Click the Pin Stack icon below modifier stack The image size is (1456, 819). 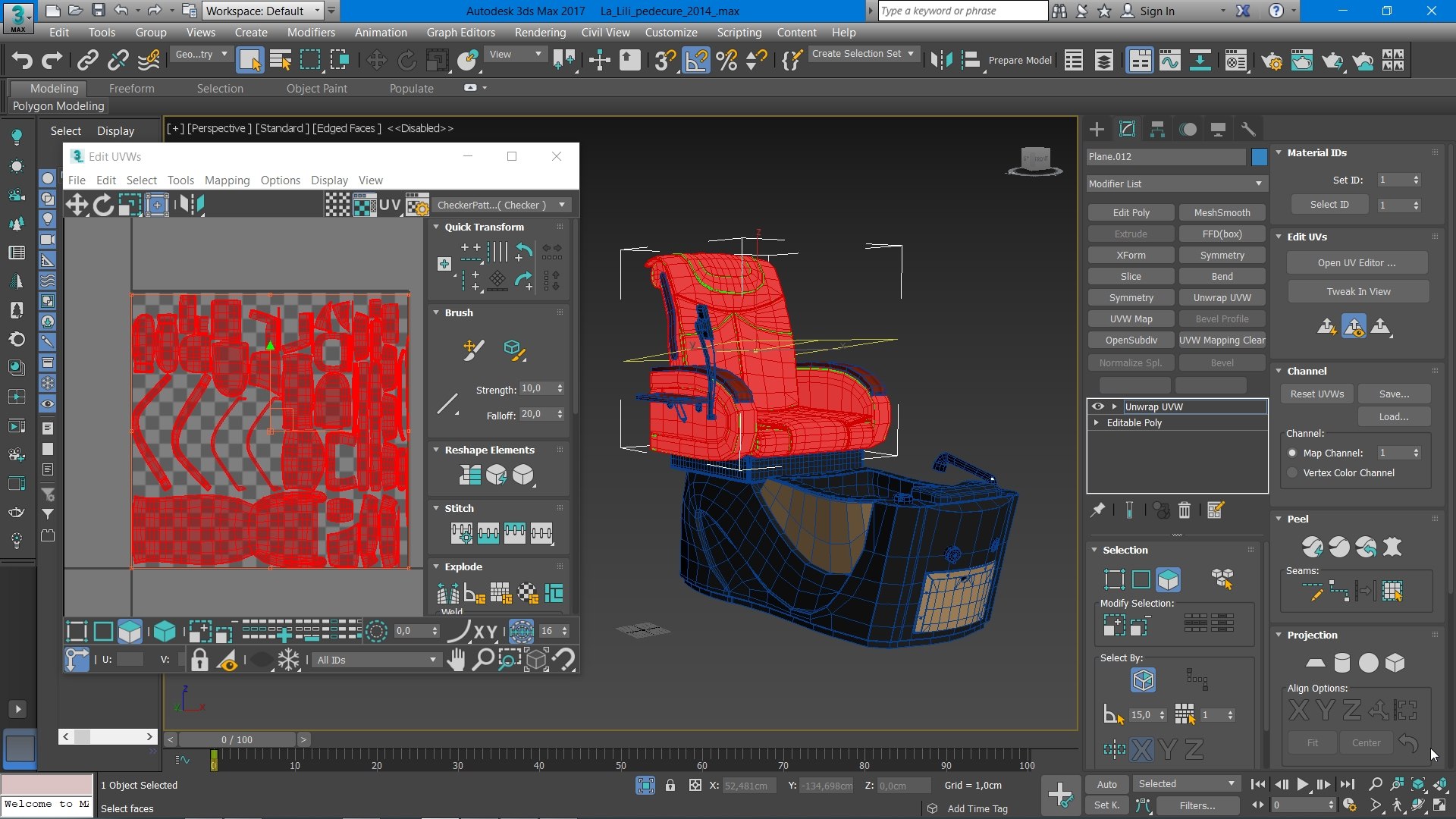[x=1097, y=510]
